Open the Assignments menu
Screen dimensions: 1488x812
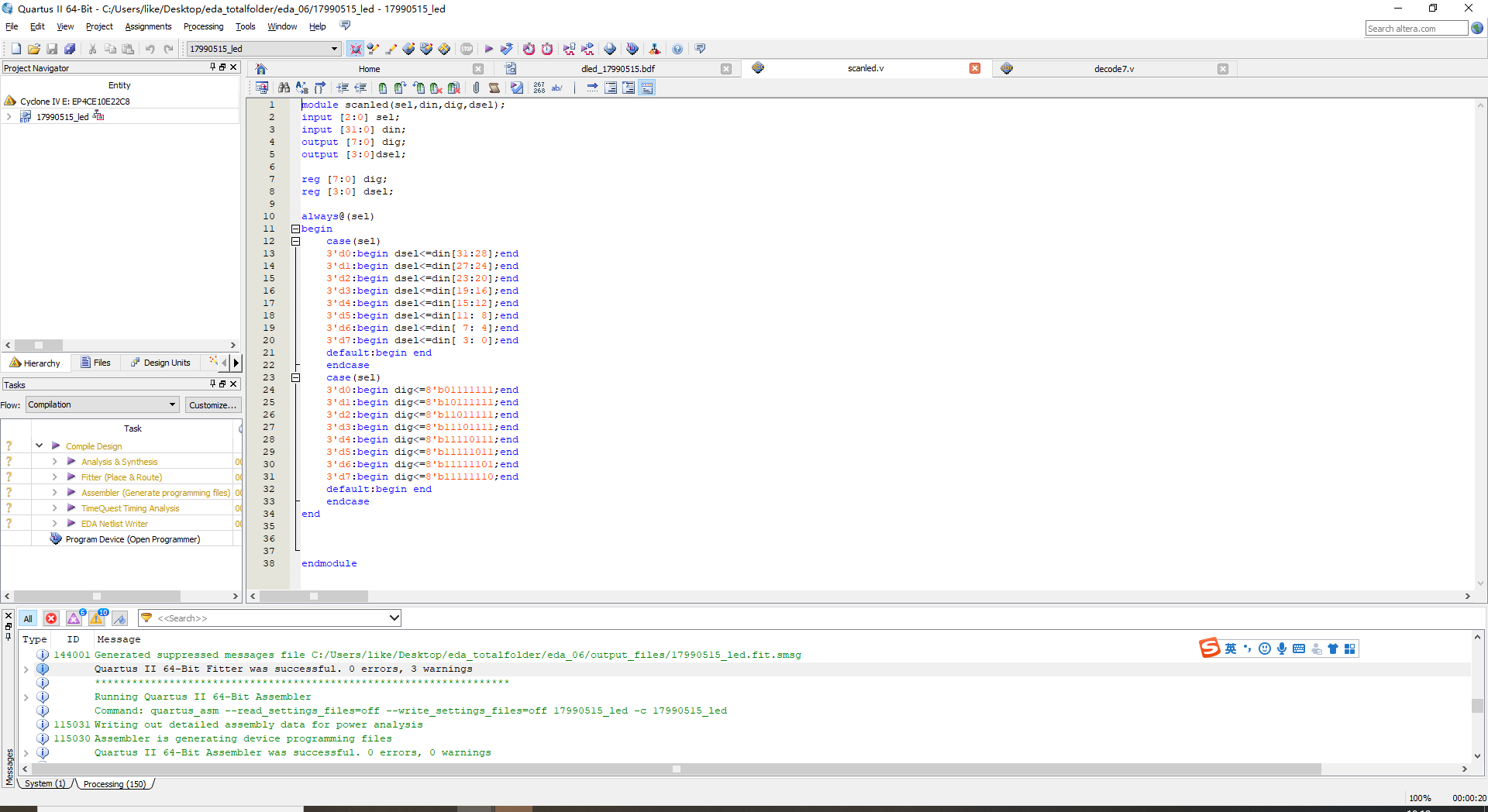[148, 26]
